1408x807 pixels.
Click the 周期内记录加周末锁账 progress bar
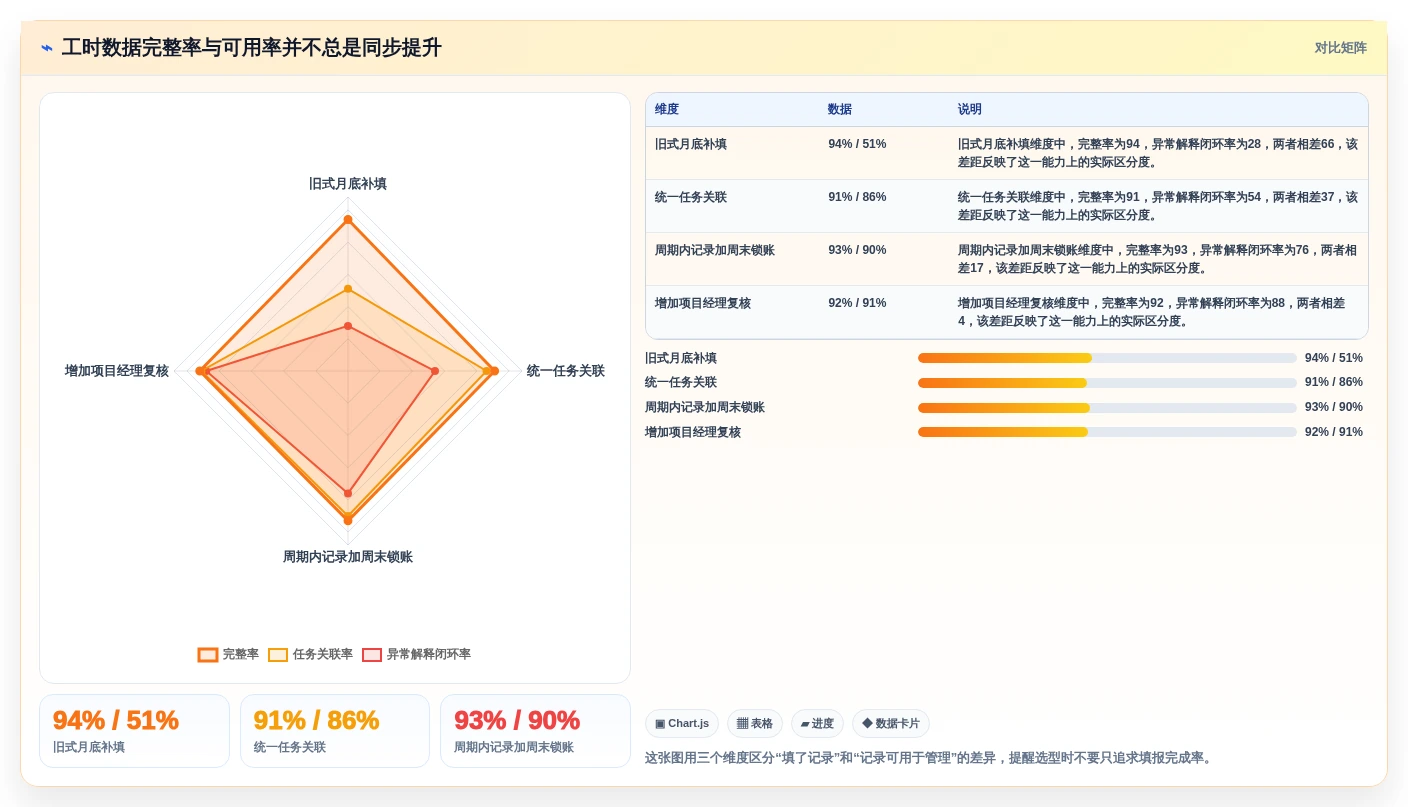[x=1107, y=408]
